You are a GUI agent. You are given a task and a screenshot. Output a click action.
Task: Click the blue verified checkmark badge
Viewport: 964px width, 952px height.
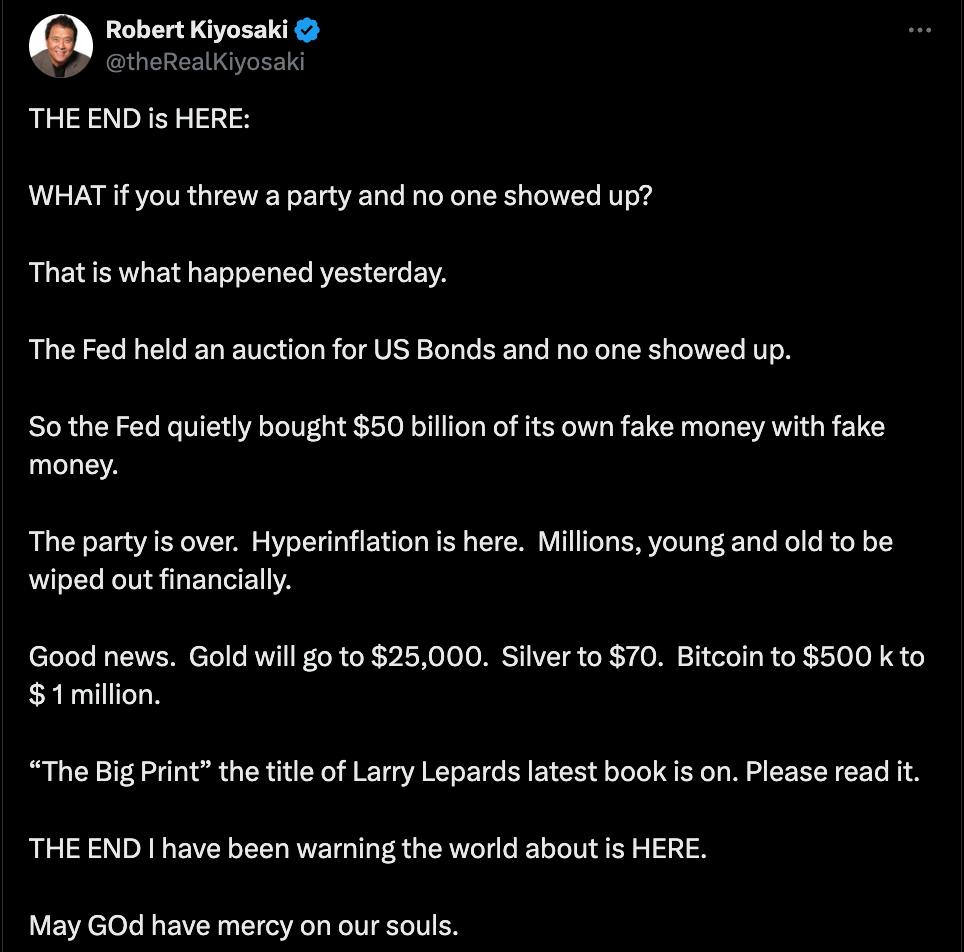coord(307,31)
